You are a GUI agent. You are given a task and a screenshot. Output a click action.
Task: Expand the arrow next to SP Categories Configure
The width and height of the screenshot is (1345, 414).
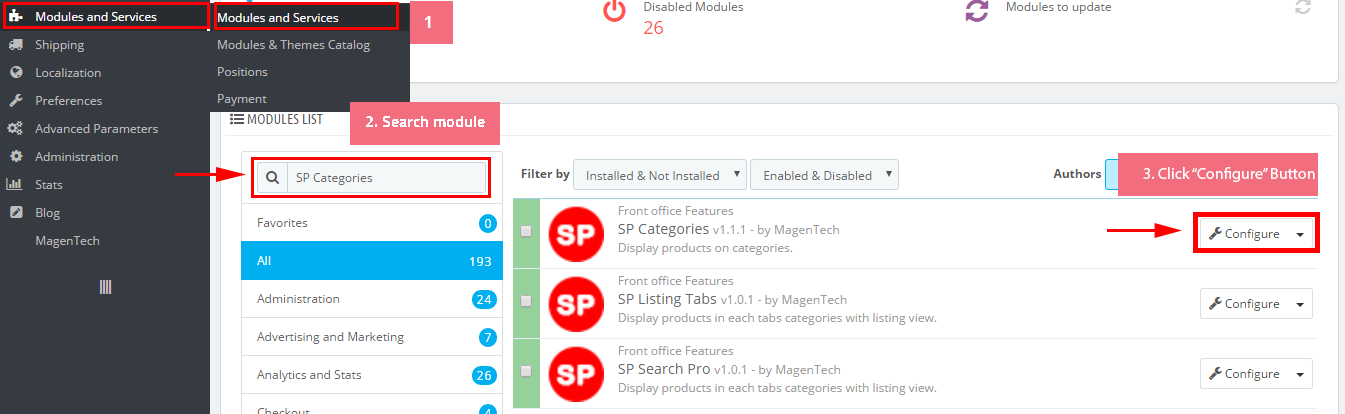click(x=1299, y=234)
